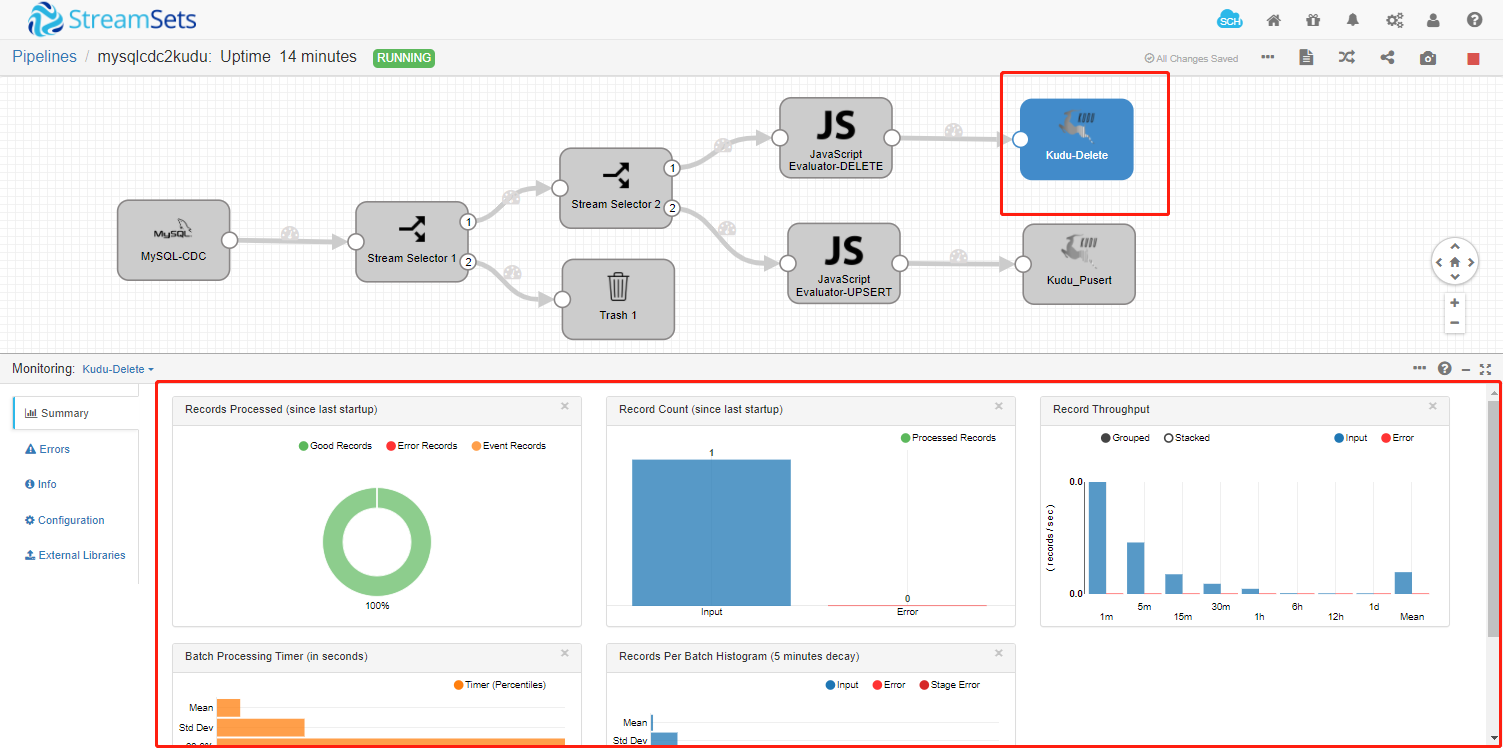Open the Configuration tab
Viewport: 1503px width, 749px height.
pos(64,520)
